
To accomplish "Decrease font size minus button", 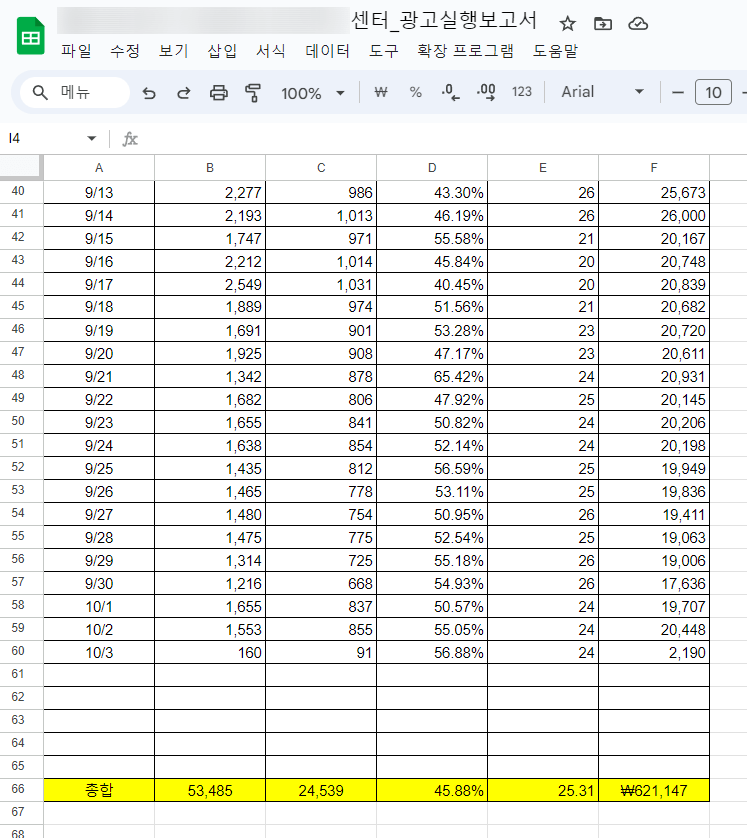I will [x=678, y=93].
